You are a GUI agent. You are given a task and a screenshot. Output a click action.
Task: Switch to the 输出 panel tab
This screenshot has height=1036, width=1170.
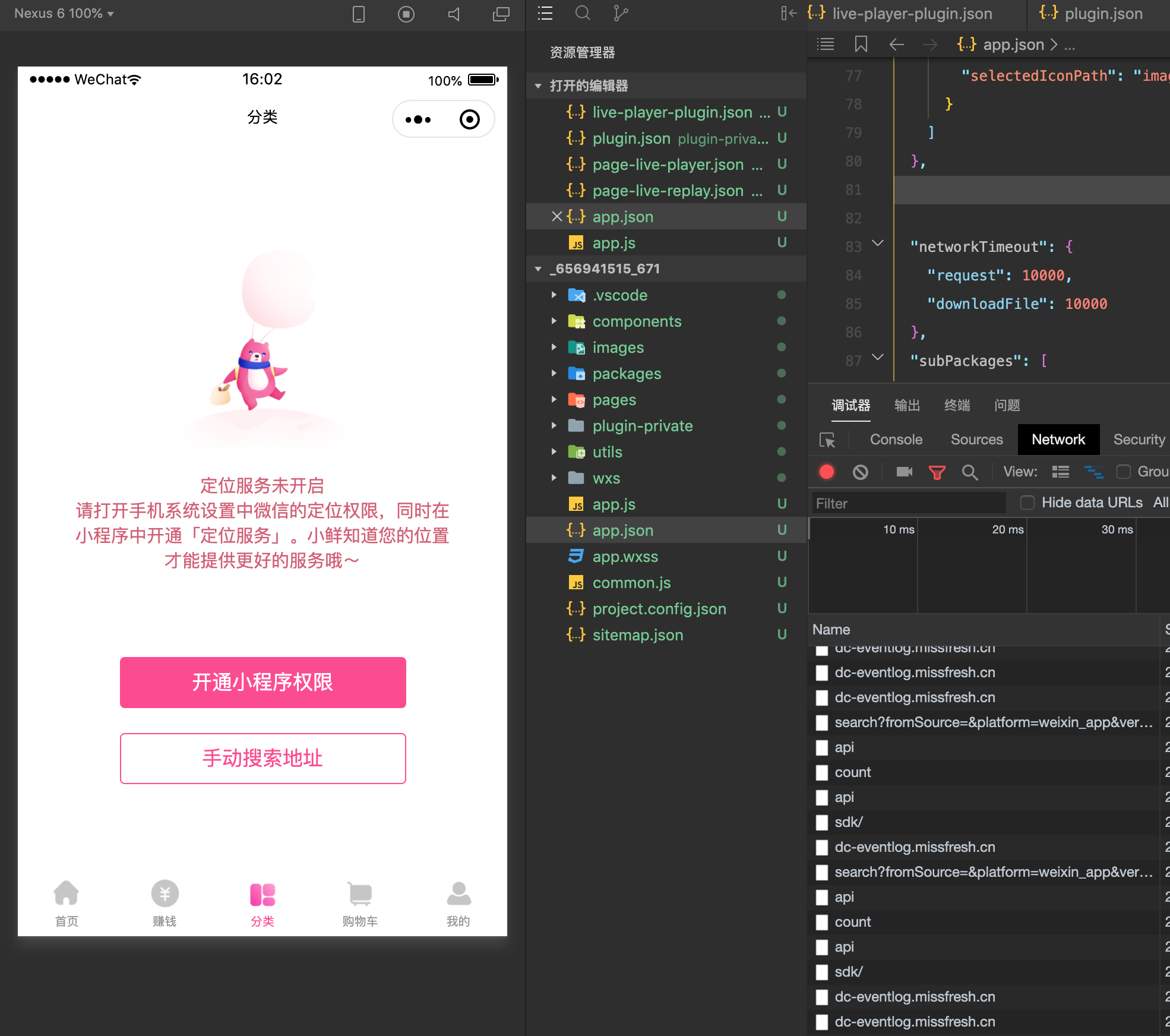[x=907, y=405]
